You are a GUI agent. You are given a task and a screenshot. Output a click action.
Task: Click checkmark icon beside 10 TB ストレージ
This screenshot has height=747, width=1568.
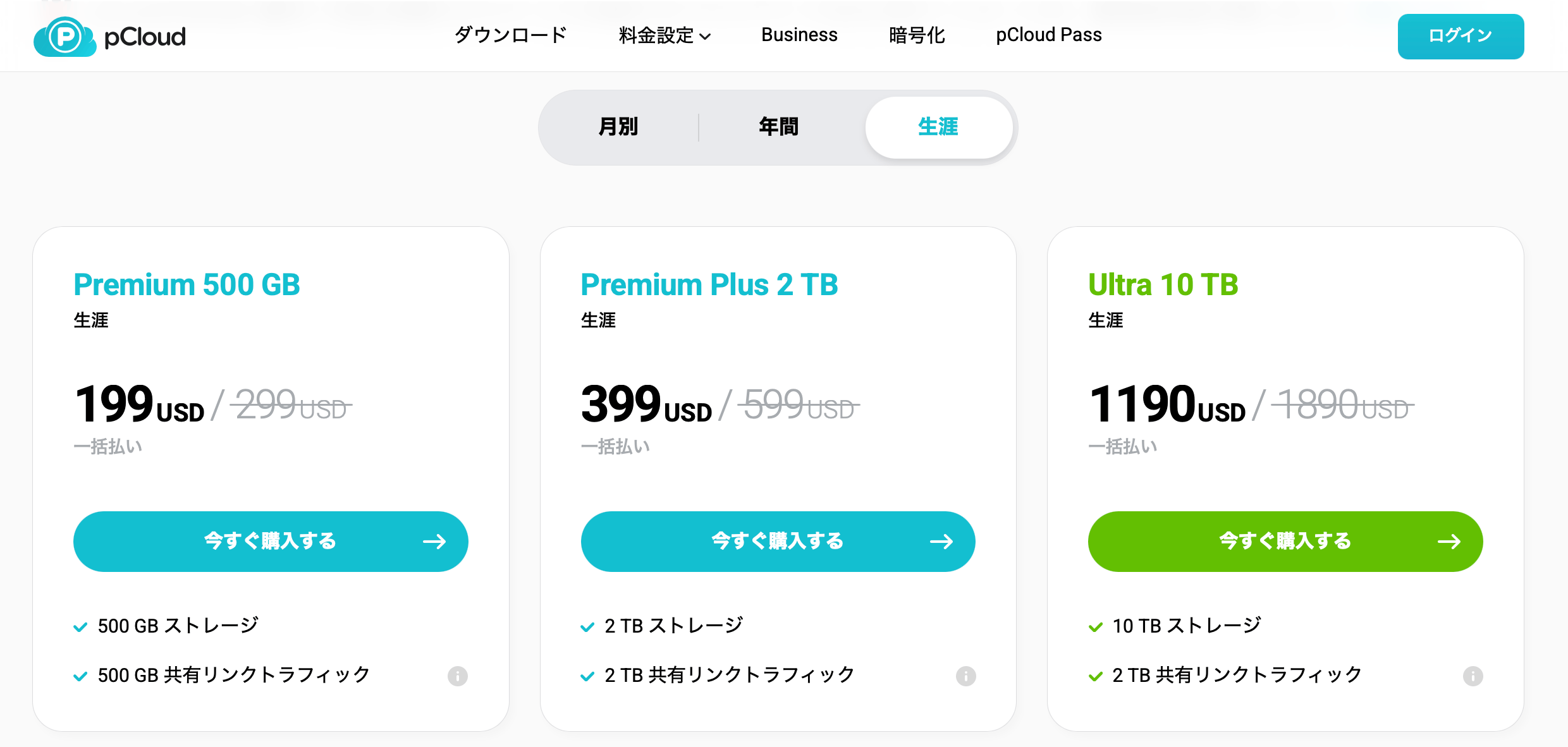point(1096,627)
